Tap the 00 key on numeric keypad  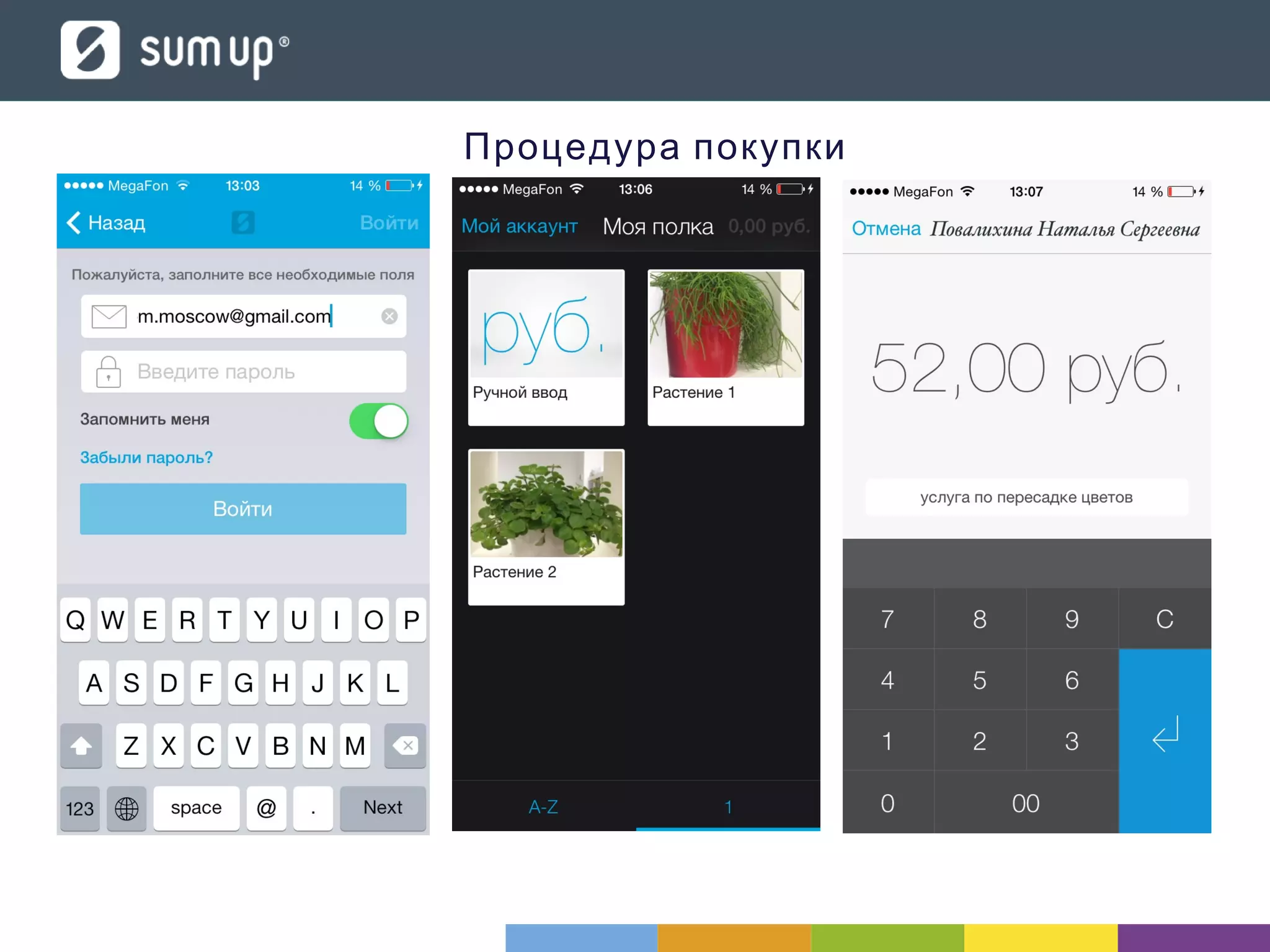pos(1026,803)
